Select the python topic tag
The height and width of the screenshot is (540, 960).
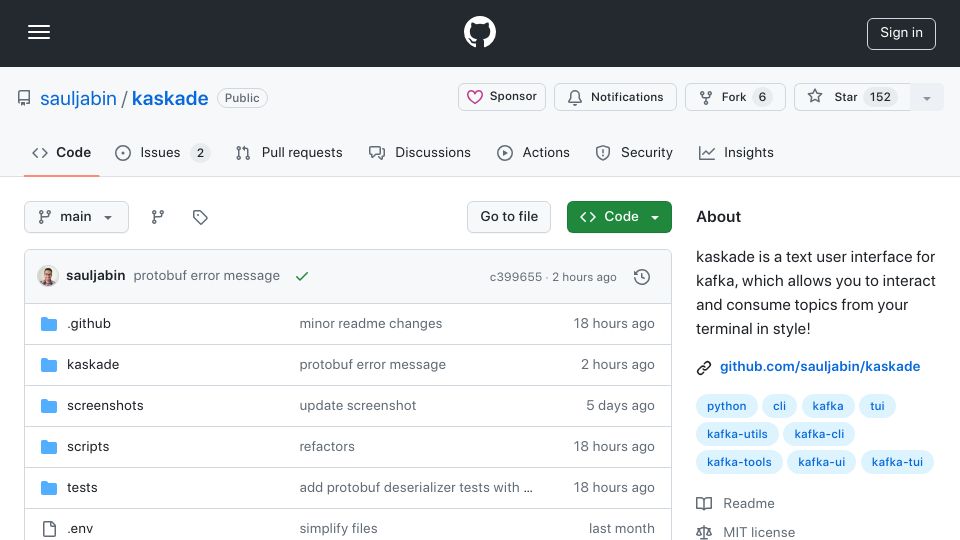point(727,406)
